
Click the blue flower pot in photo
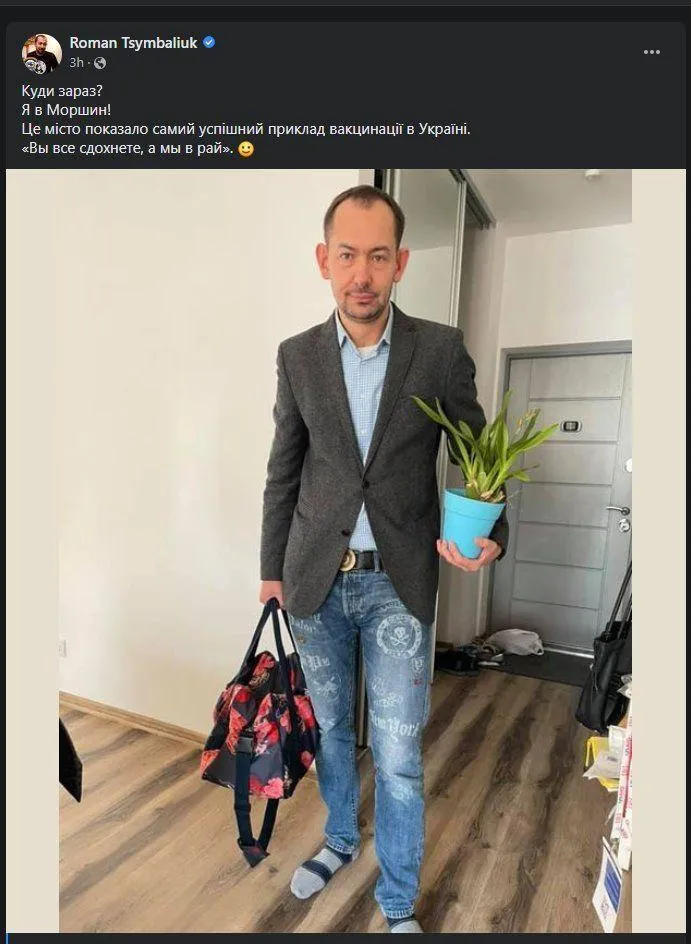[x=471, y=523]
